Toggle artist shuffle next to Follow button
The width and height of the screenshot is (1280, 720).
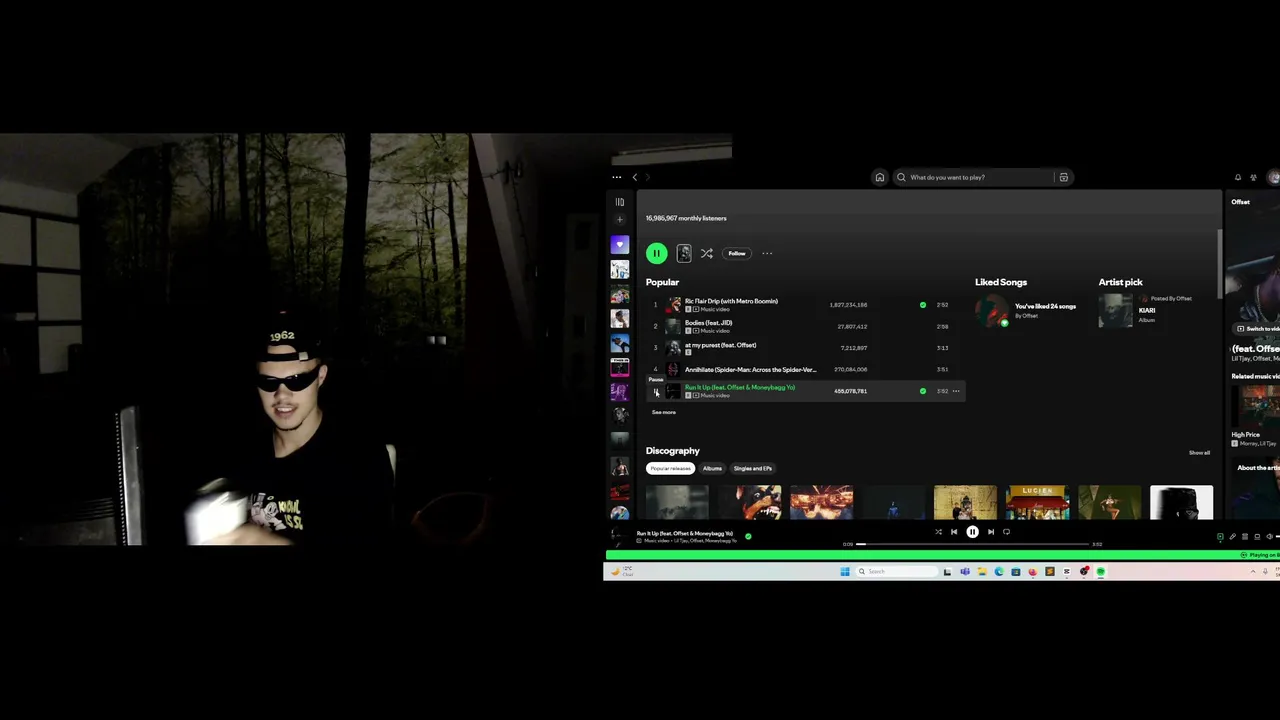(706, 253)
